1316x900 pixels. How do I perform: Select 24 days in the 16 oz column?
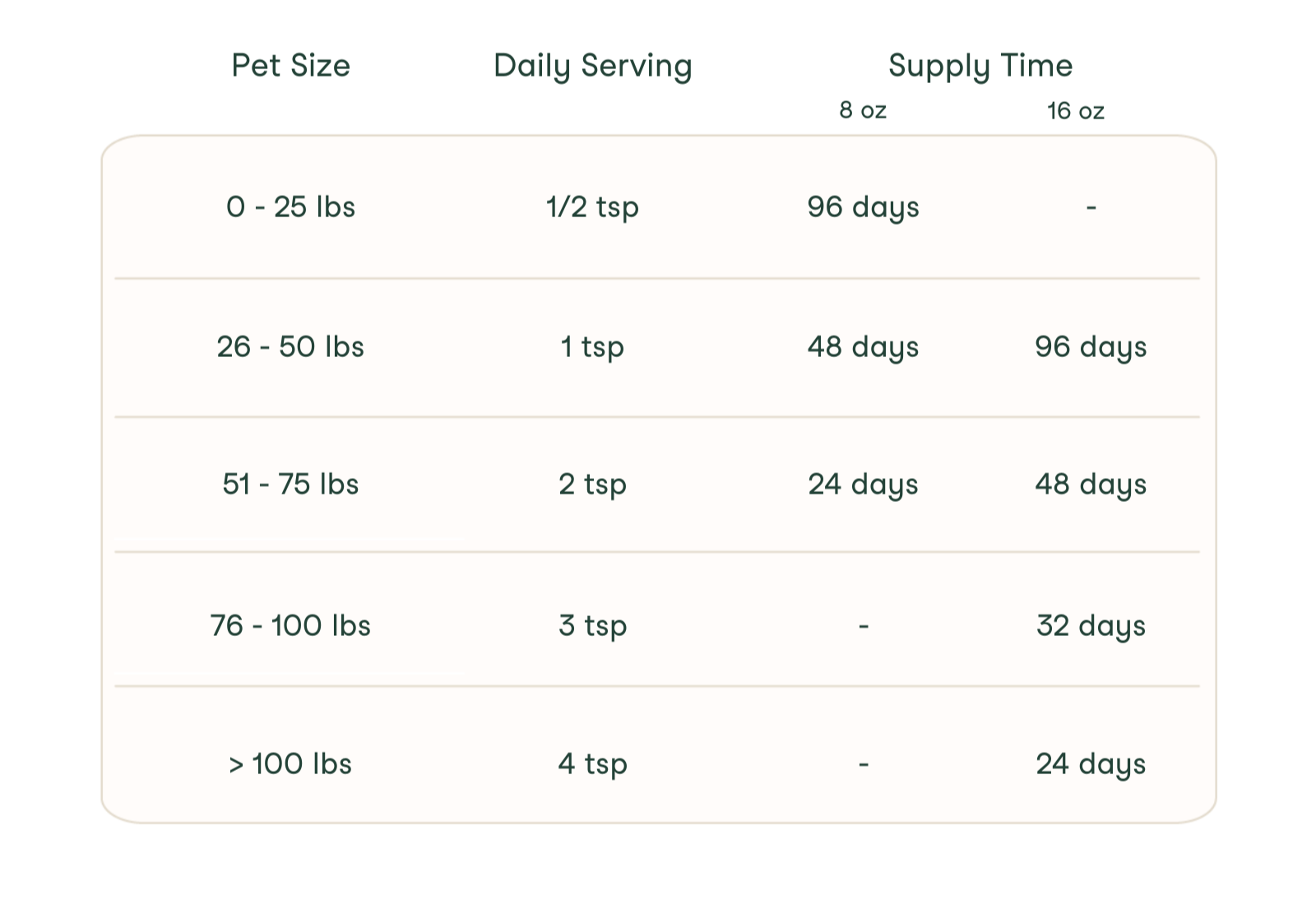click(1091, 764)
